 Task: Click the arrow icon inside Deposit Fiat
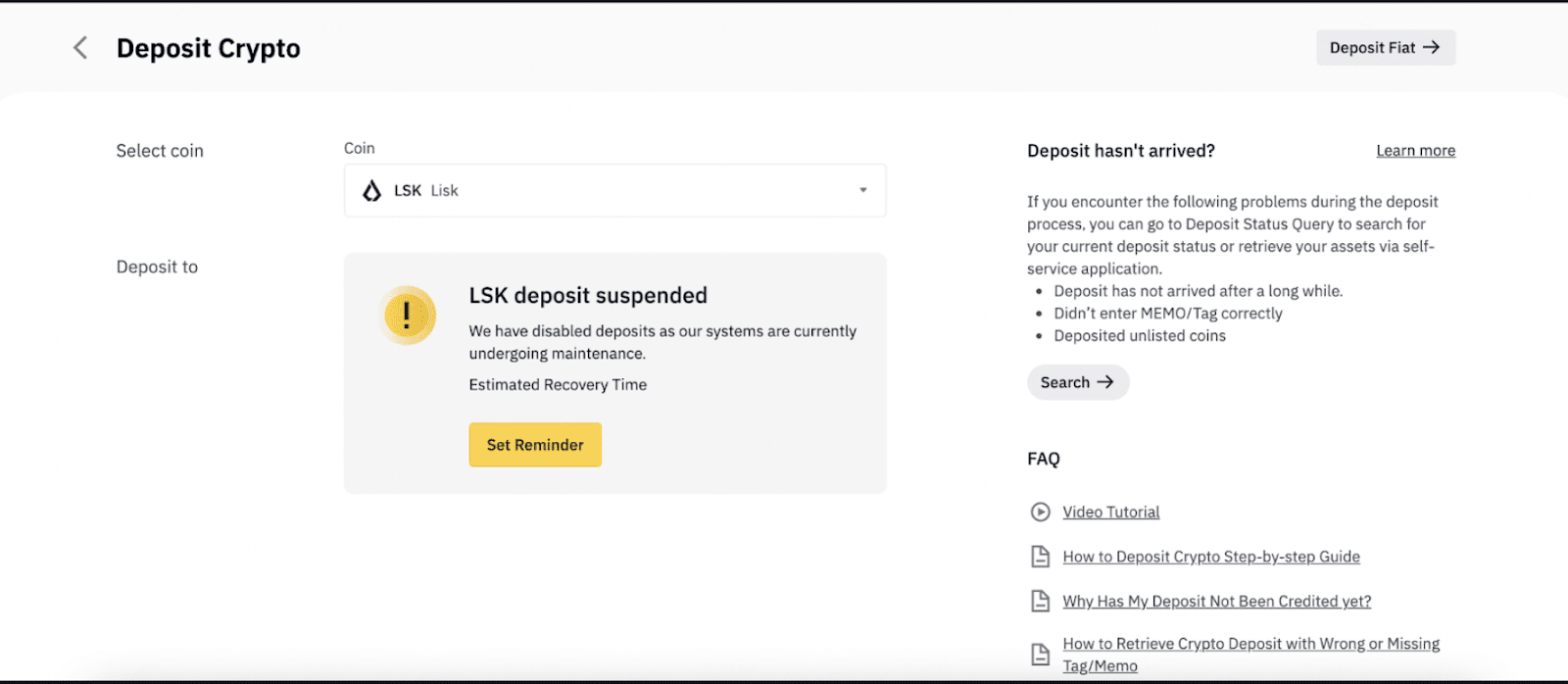coord(1431,48)
